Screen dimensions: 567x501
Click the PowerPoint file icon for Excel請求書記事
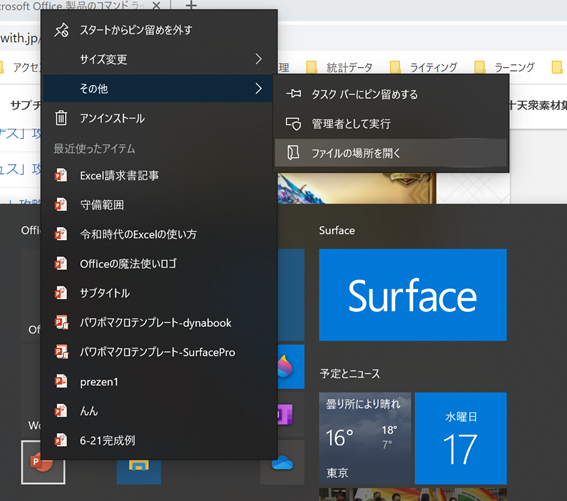(61, 175)
